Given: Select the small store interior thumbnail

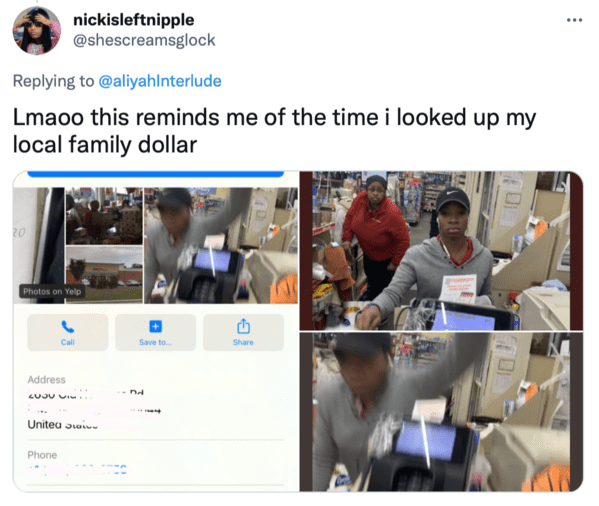Looking at the screenshot, I should pyautogui.click(x=104, y=216).
